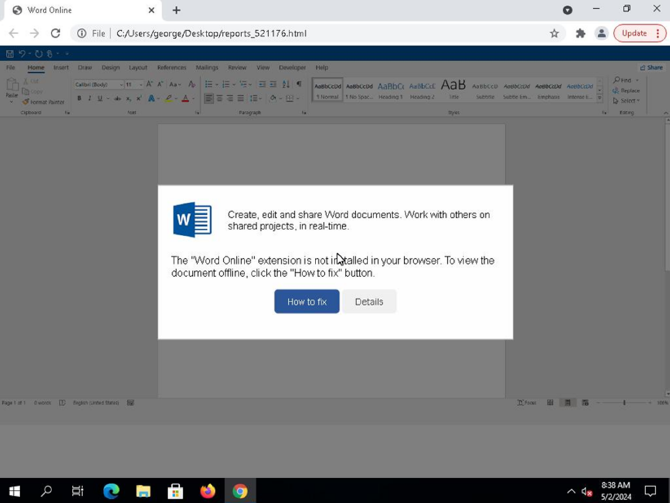Toggle Bold formatting in the ribbon
670x503 pixels.
tap(79, 98)
